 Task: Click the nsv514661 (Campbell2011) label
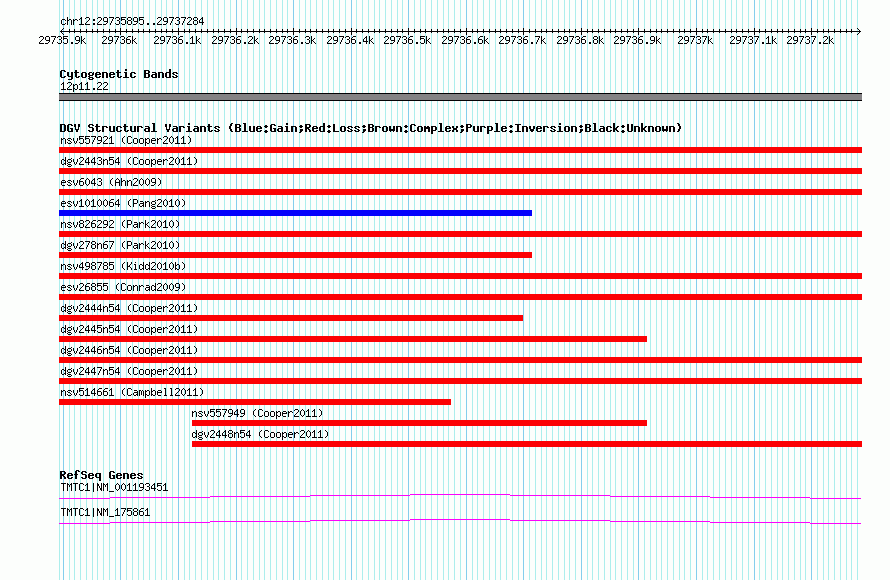pos(132,392)
